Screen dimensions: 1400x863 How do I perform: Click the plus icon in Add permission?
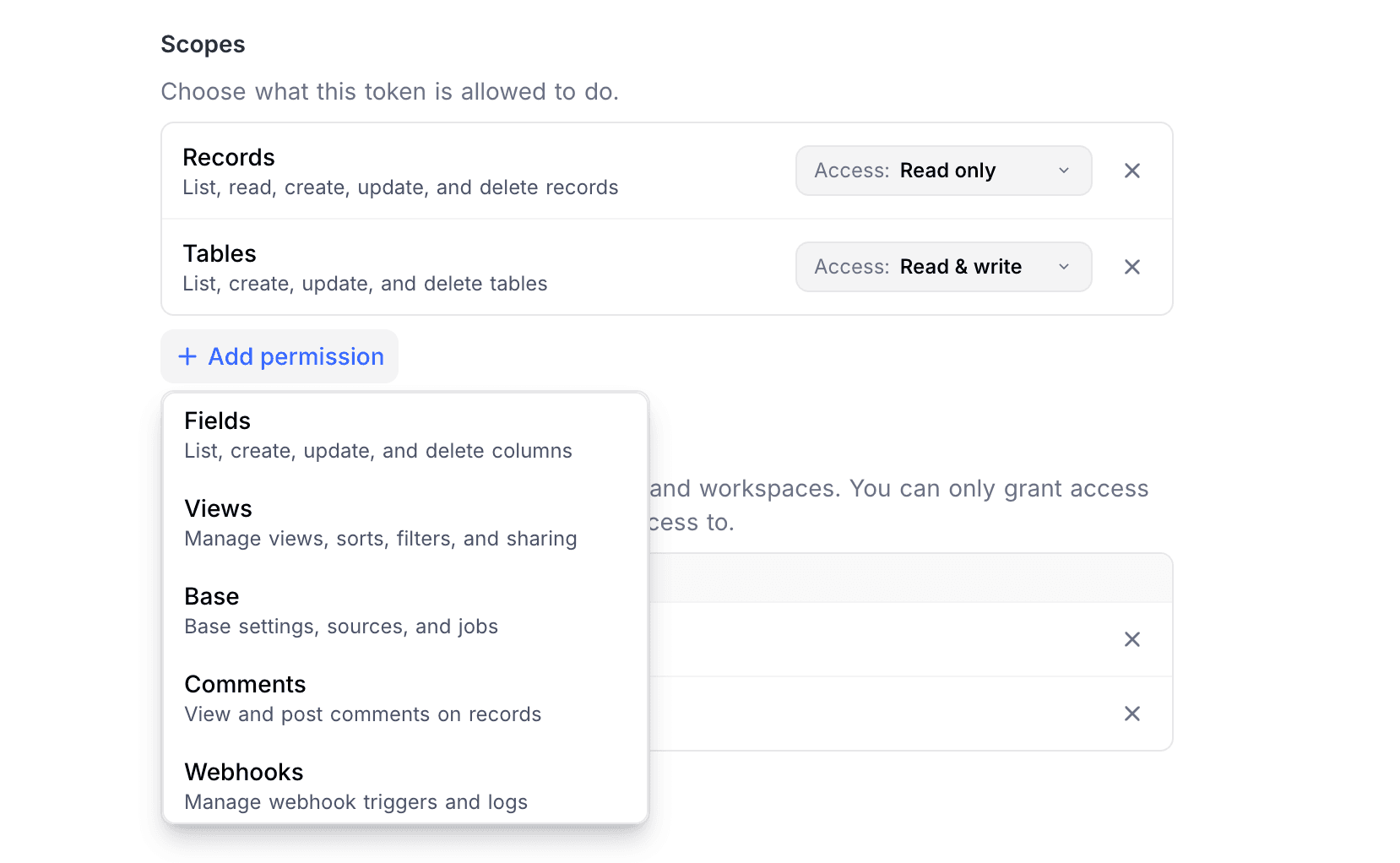[187, 356]
